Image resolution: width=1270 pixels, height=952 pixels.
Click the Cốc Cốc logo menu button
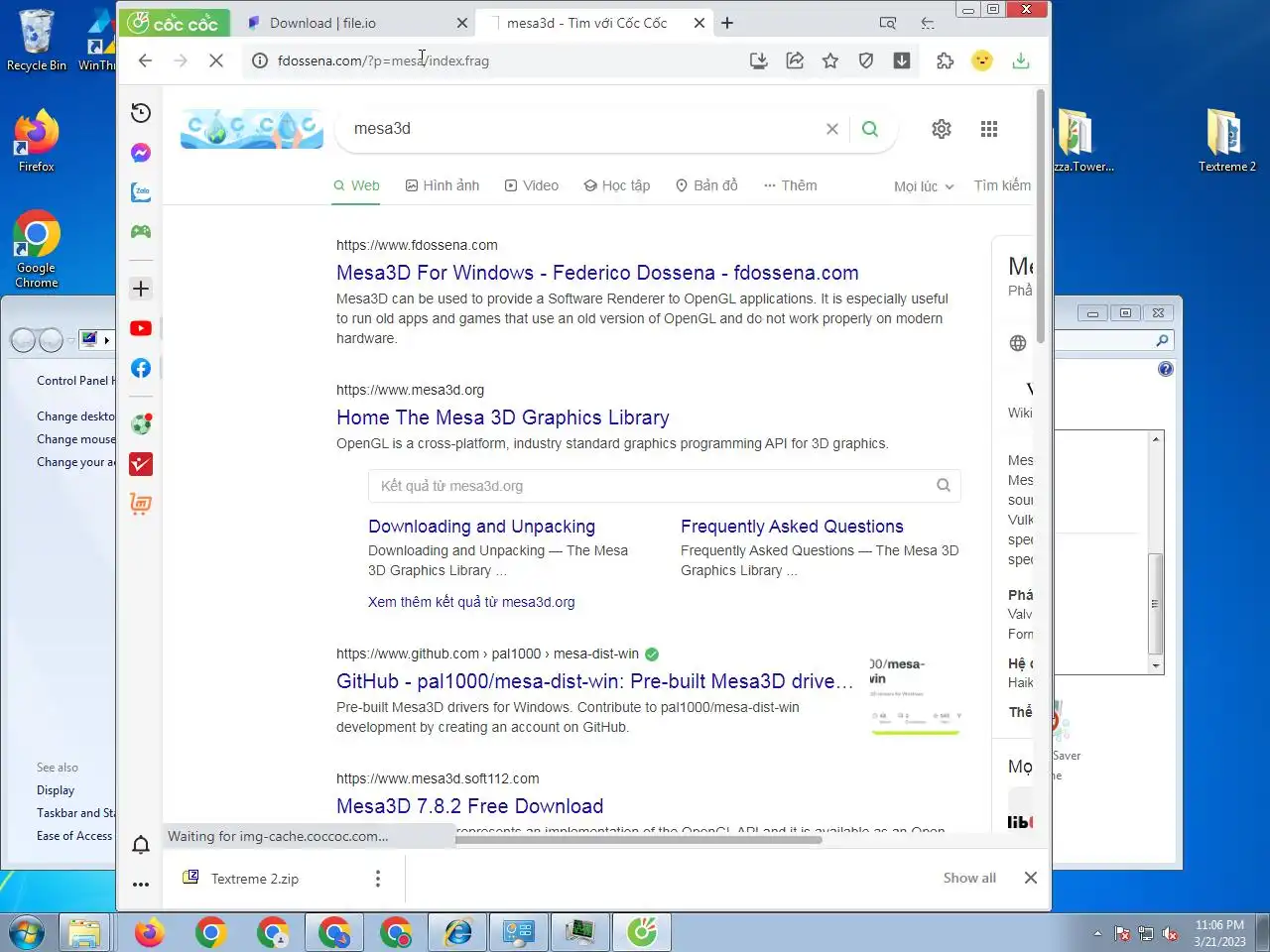point(174,23)
